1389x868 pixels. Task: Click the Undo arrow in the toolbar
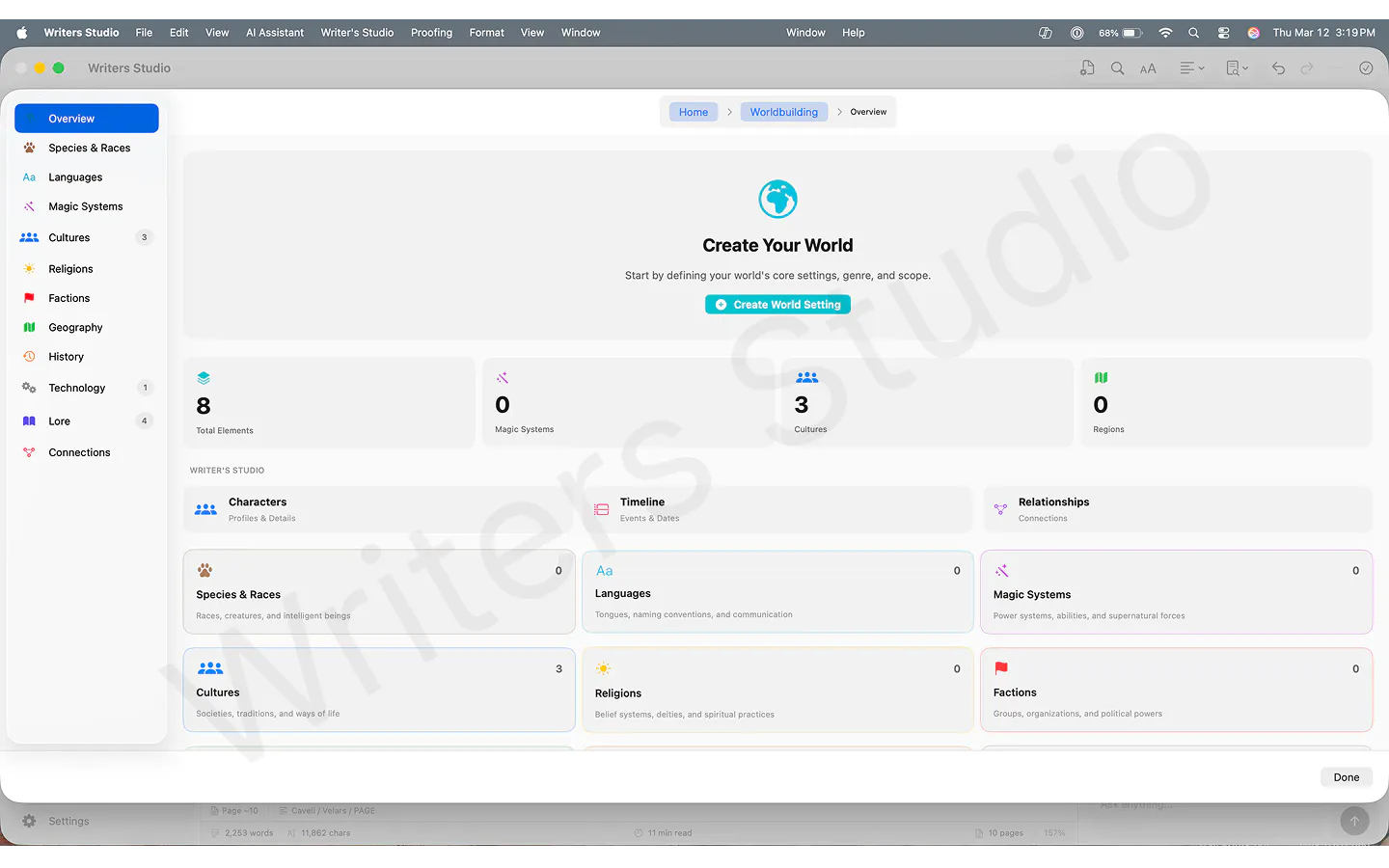[x=1278, y=68]
